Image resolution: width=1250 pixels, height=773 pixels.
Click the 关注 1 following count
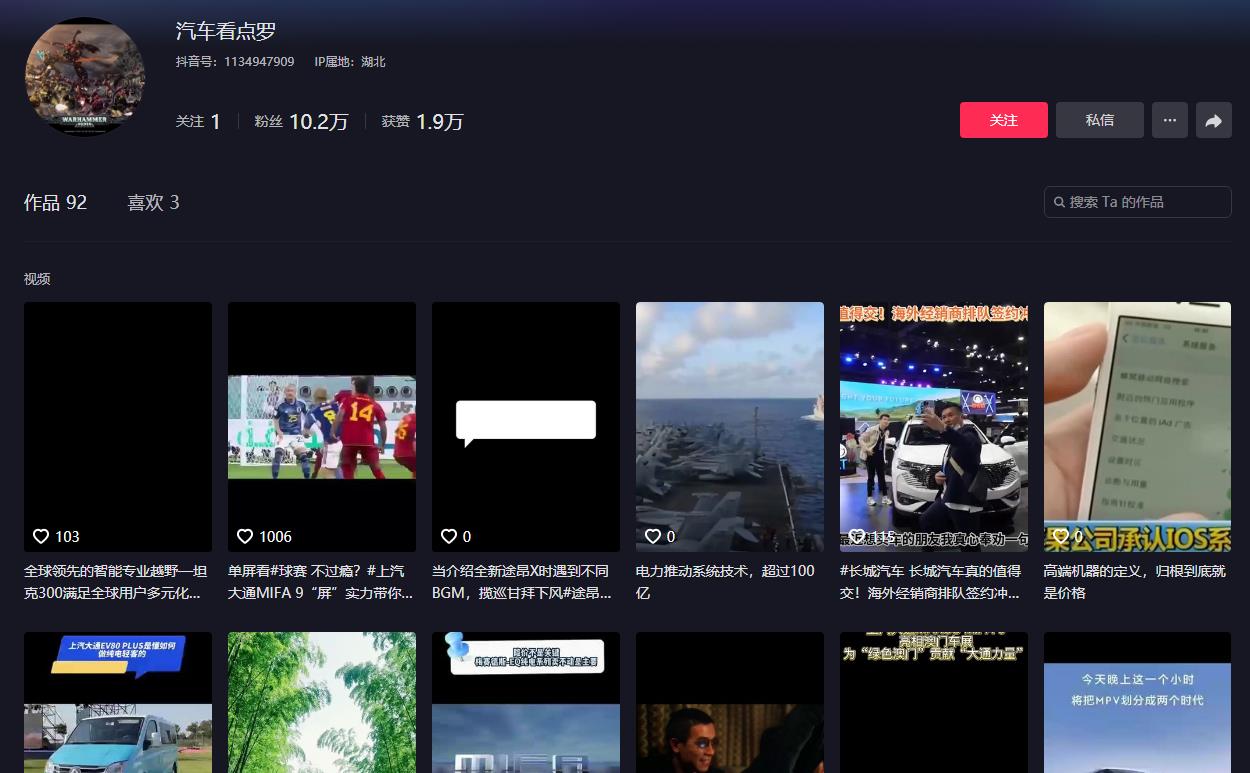tap(198, 121)
